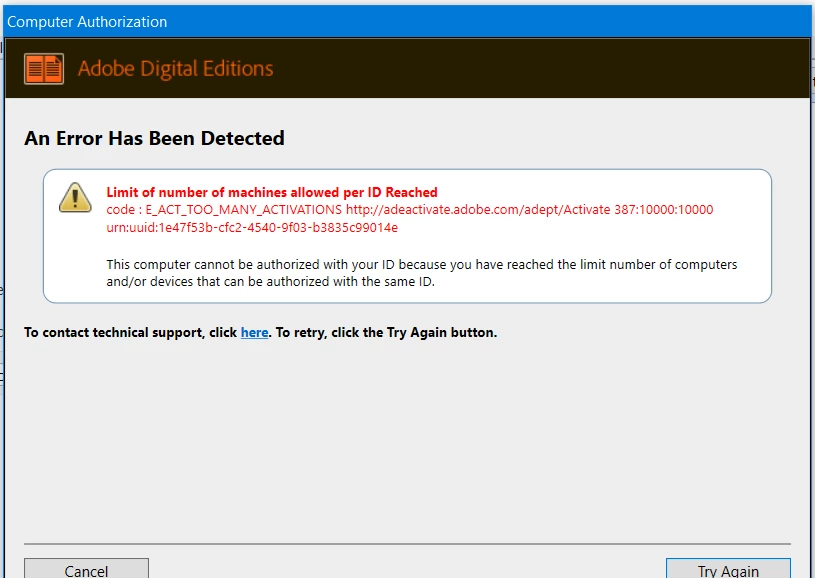
Task: Click the 'This computer cannot be authorized' message
Action: [x=422, y=273]
